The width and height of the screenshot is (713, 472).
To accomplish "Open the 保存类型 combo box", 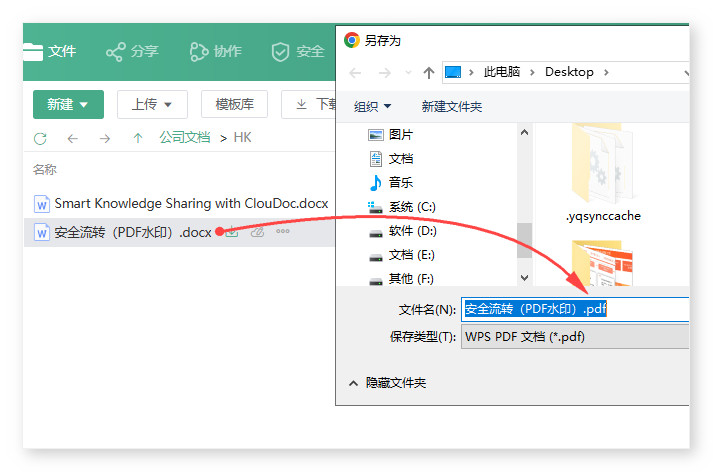I will (x=575, y=336).
